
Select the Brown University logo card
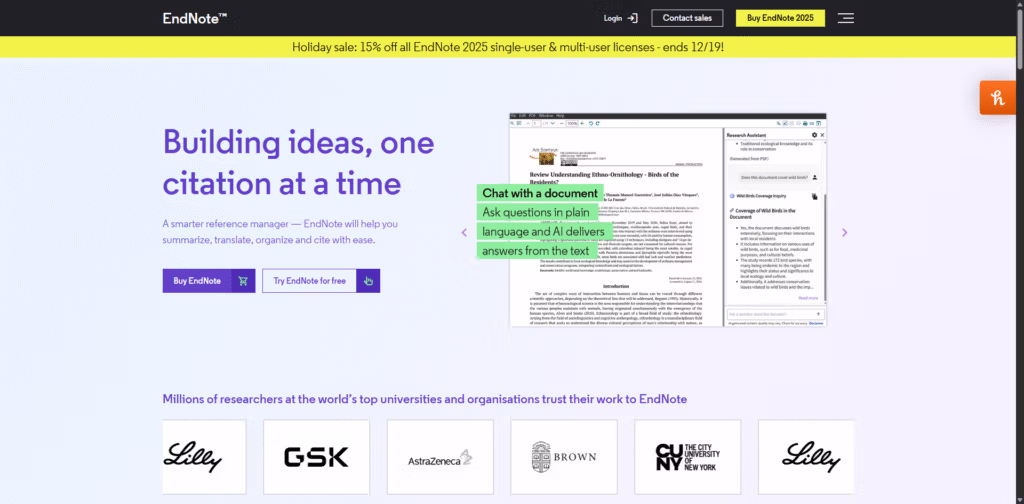(x=564, y=457)
